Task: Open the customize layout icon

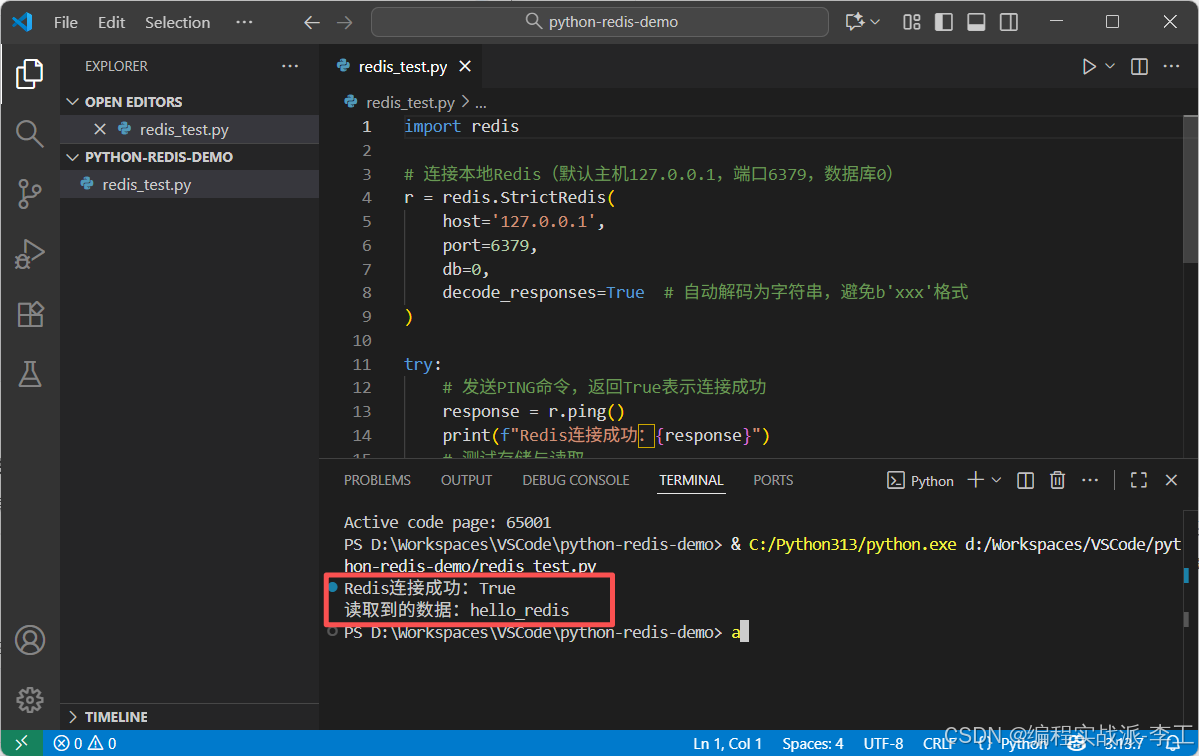Action: (x=911, y=22)
